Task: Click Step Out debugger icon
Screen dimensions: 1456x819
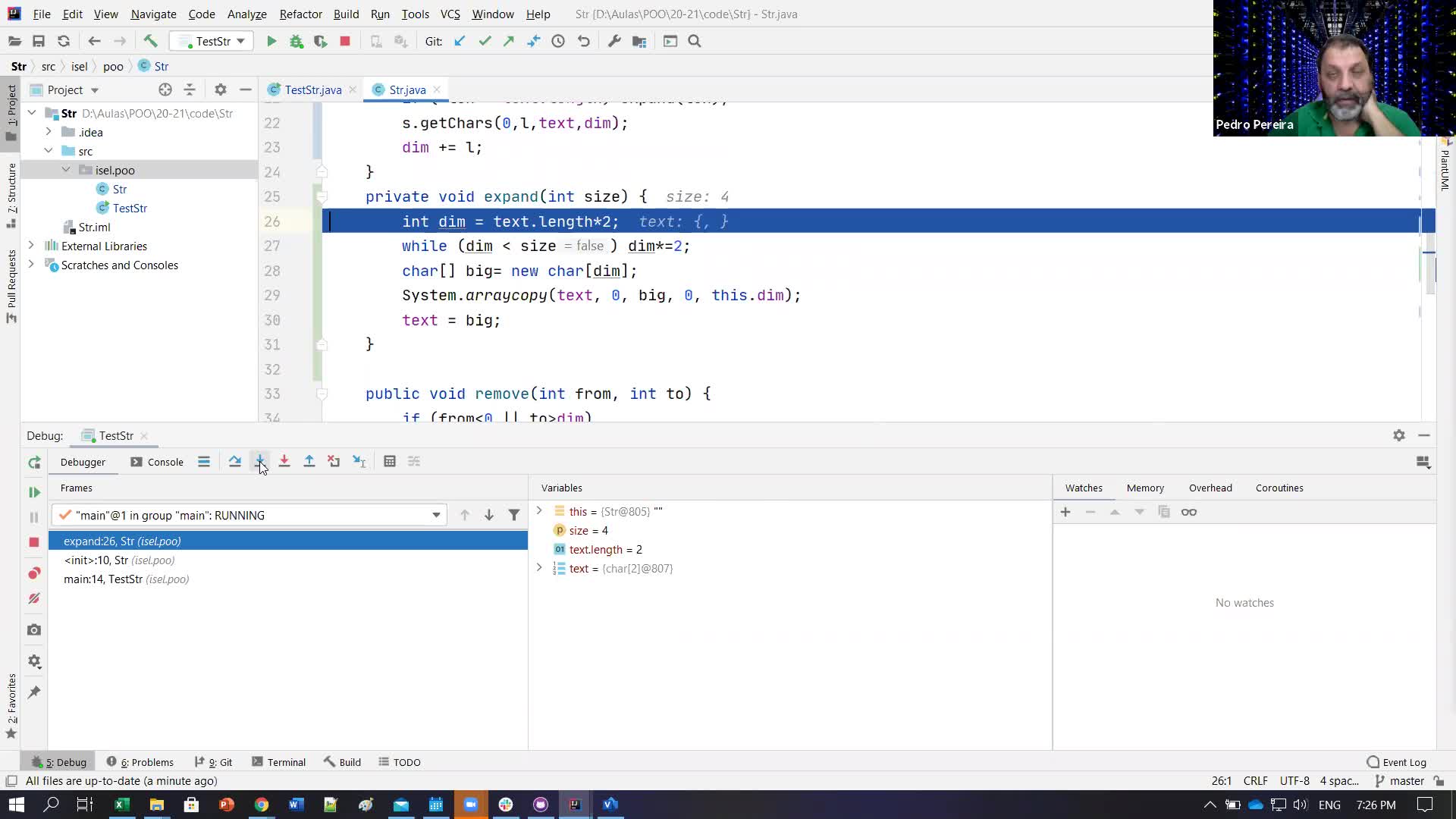Action: [309, 461]
